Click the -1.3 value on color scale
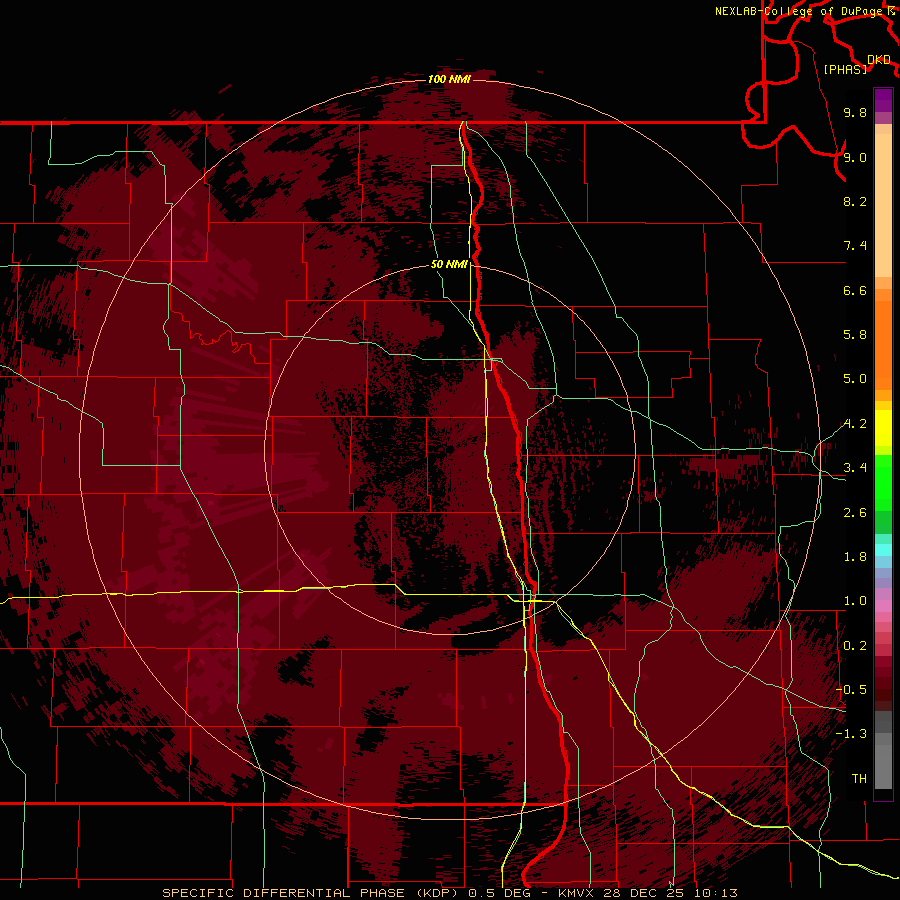 851,734
